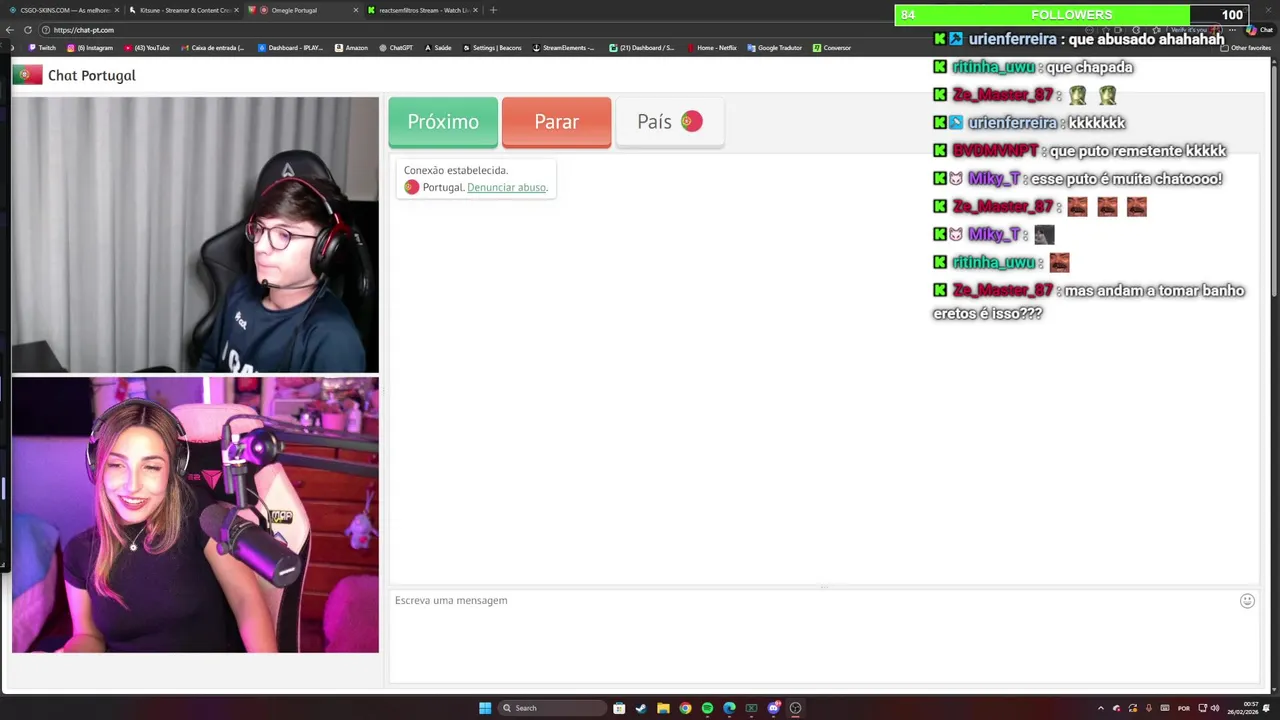Open the Windows Start menu

(x=485, y=708)
